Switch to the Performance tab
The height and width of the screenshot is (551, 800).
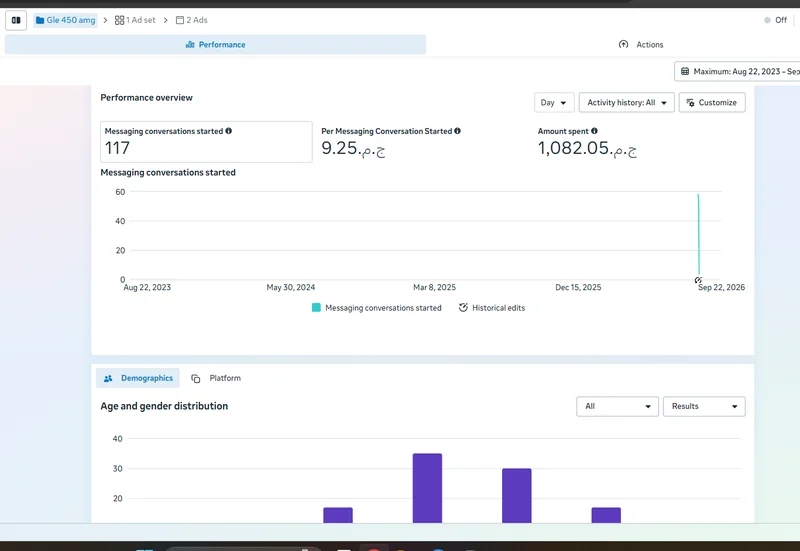coord(215,45)
